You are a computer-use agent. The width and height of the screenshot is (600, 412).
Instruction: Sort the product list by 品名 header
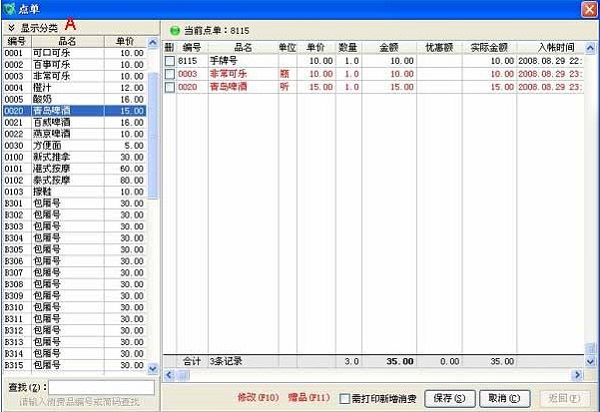coord(67,41)
